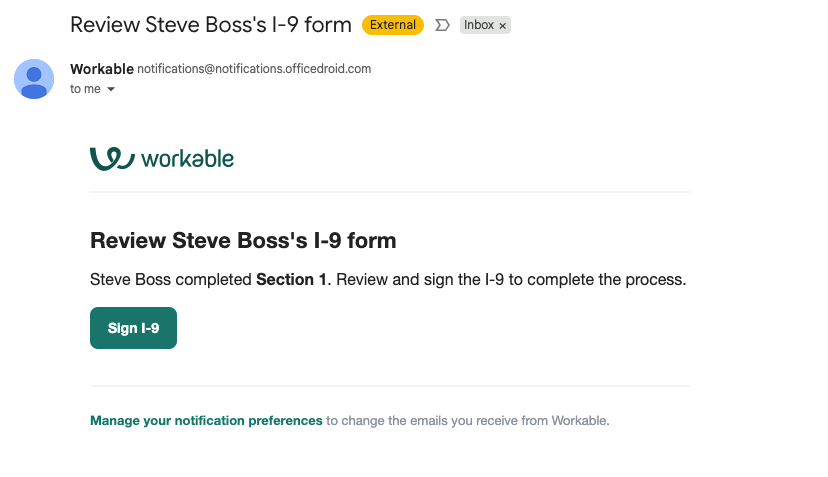Expand recipient details arrow beside 'to me'

[x=111, y=90]
